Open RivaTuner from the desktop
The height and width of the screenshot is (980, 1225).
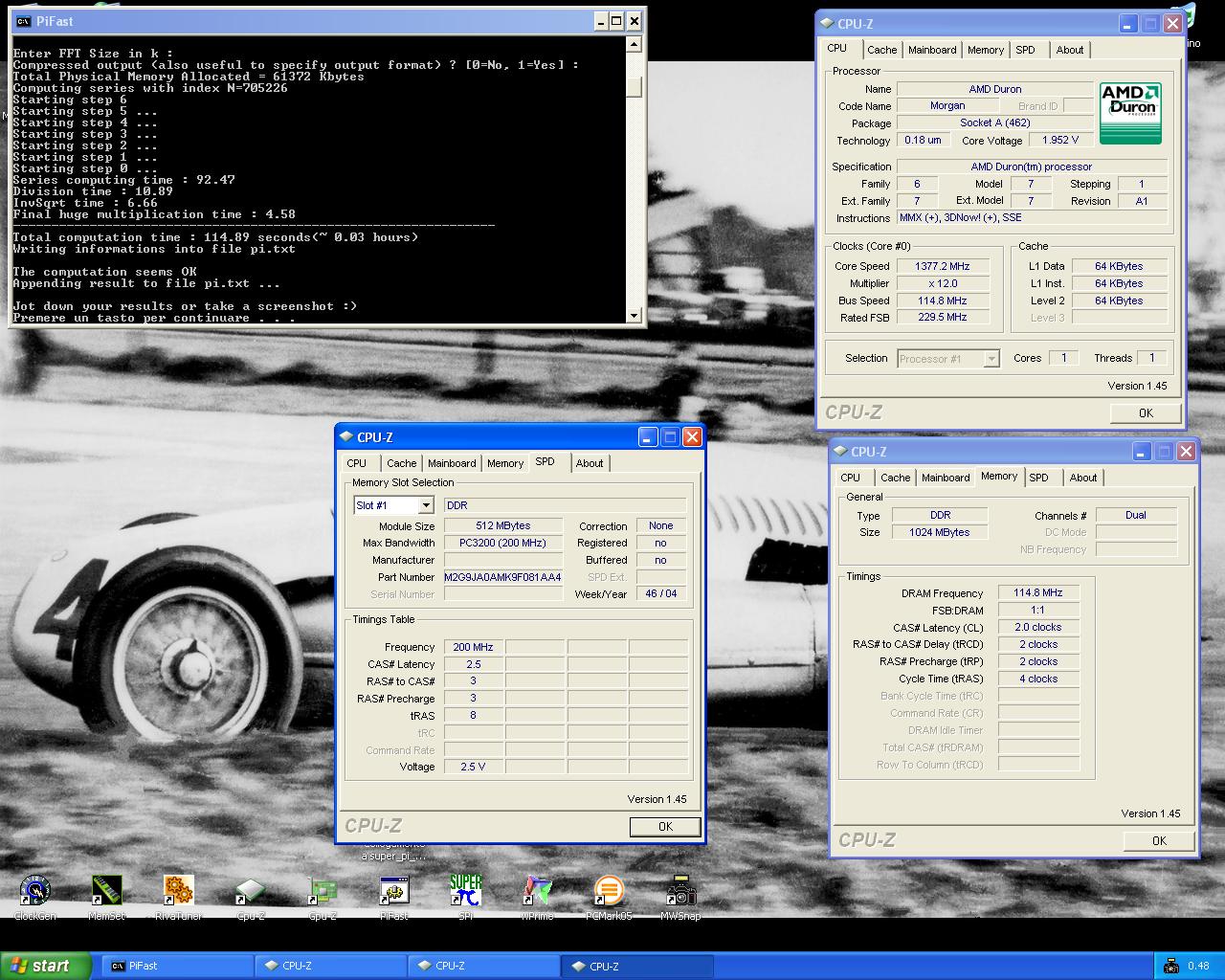(178, 890)
